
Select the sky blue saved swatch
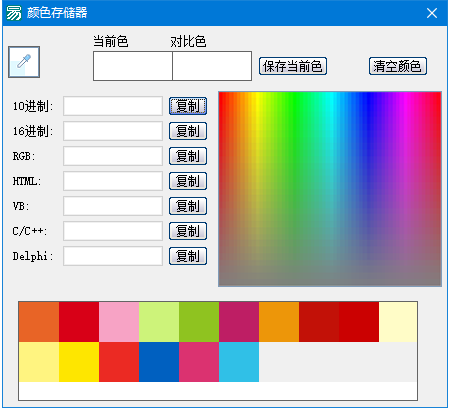tap(239, 362)
